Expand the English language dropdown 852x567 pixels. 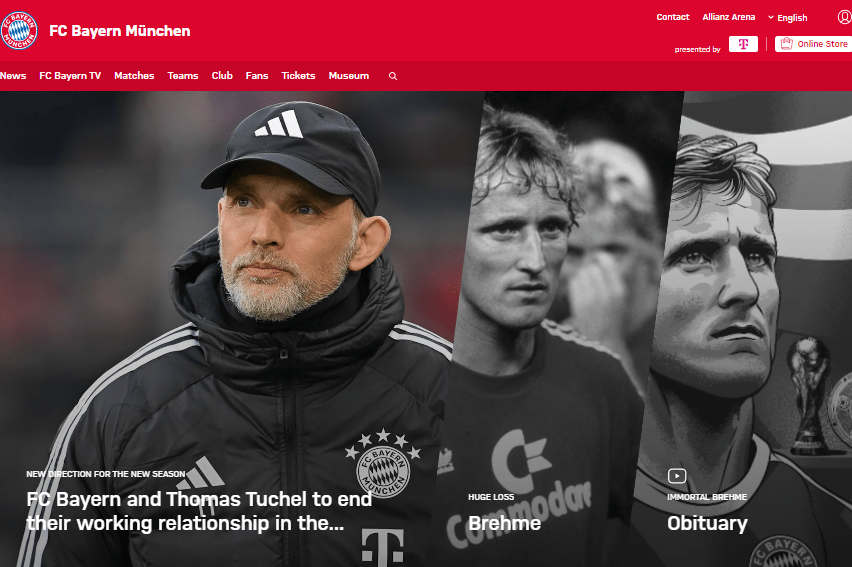tap(788, 18)
